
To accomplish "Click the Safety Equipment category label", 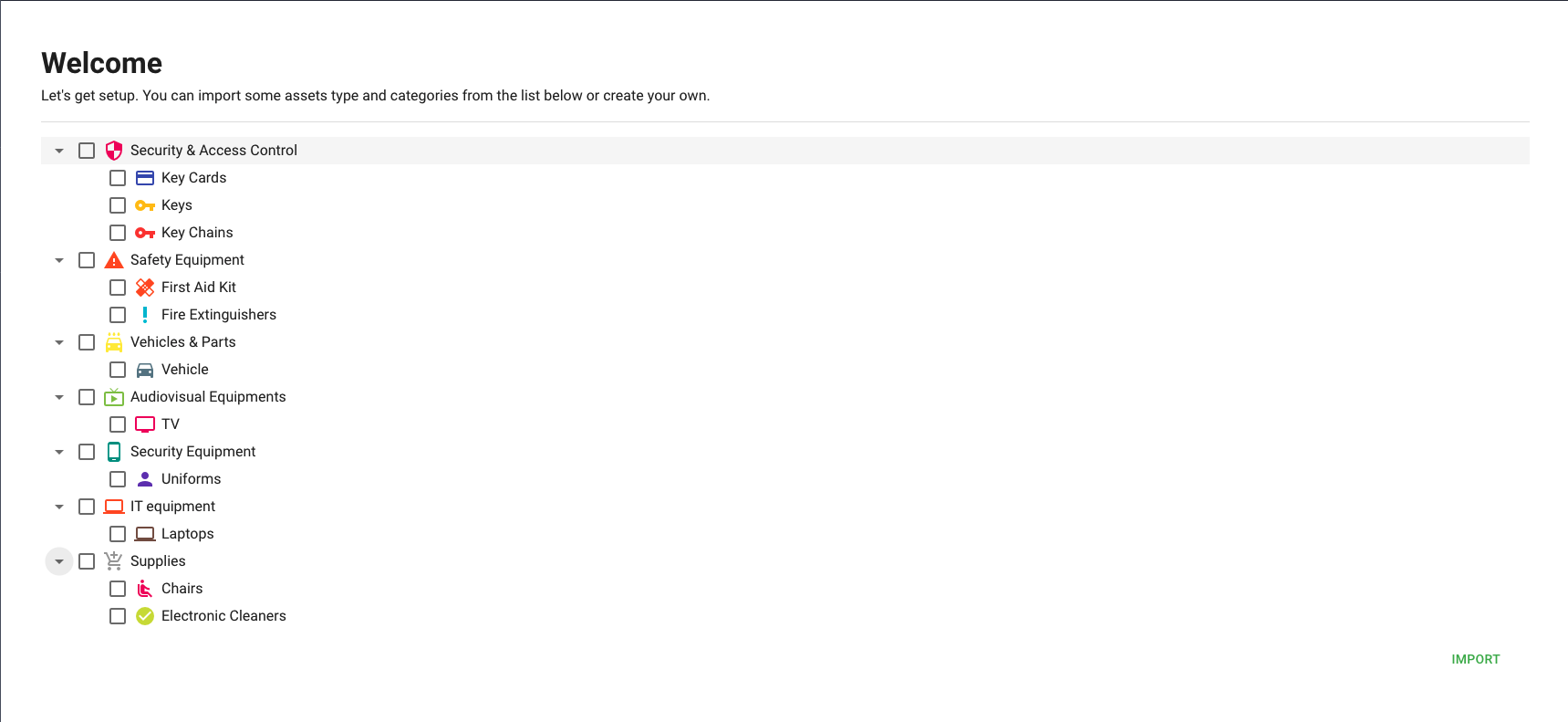I will 187,260.
